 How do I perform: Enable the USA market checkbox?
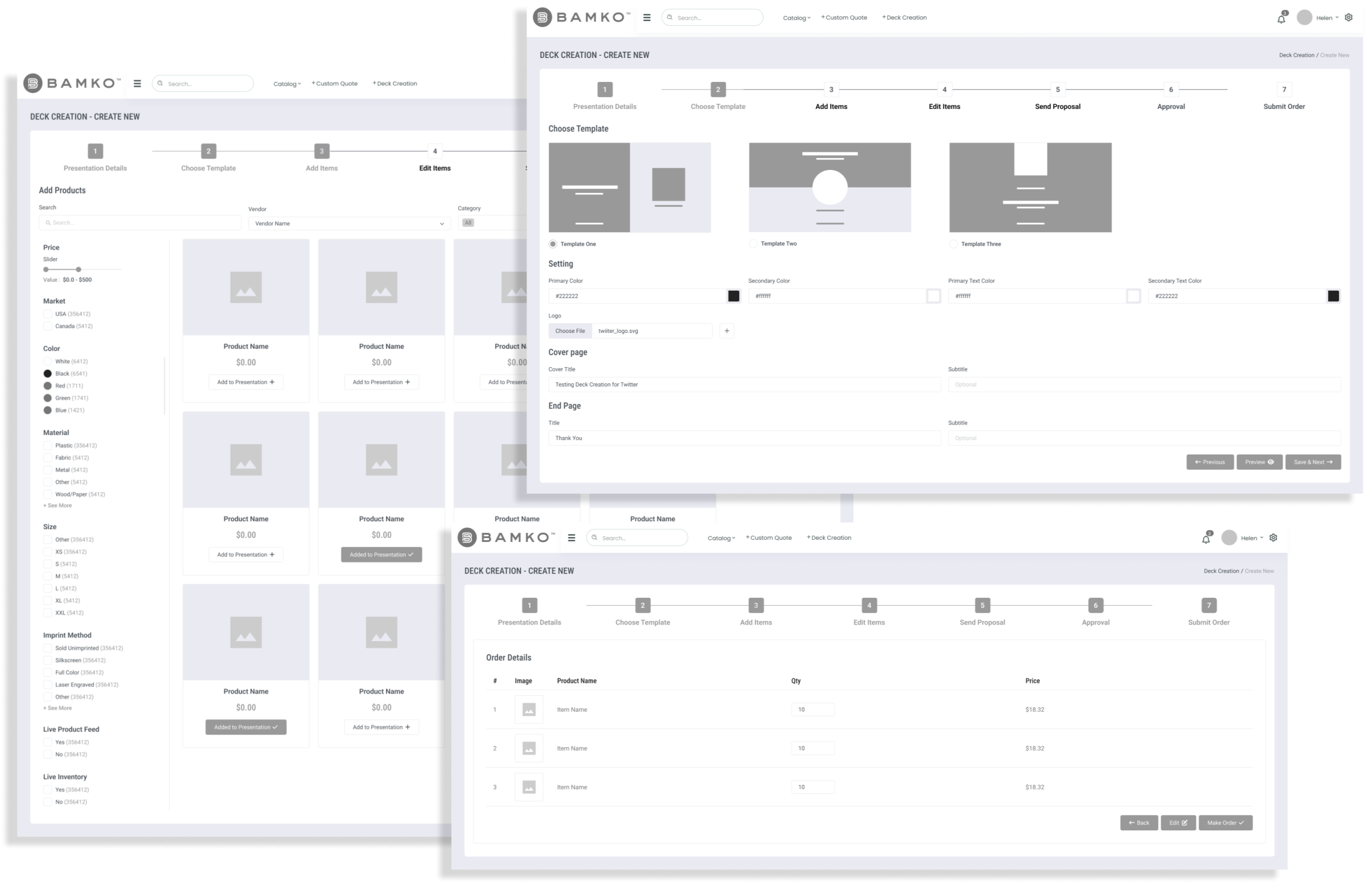(x=47, y=314)
